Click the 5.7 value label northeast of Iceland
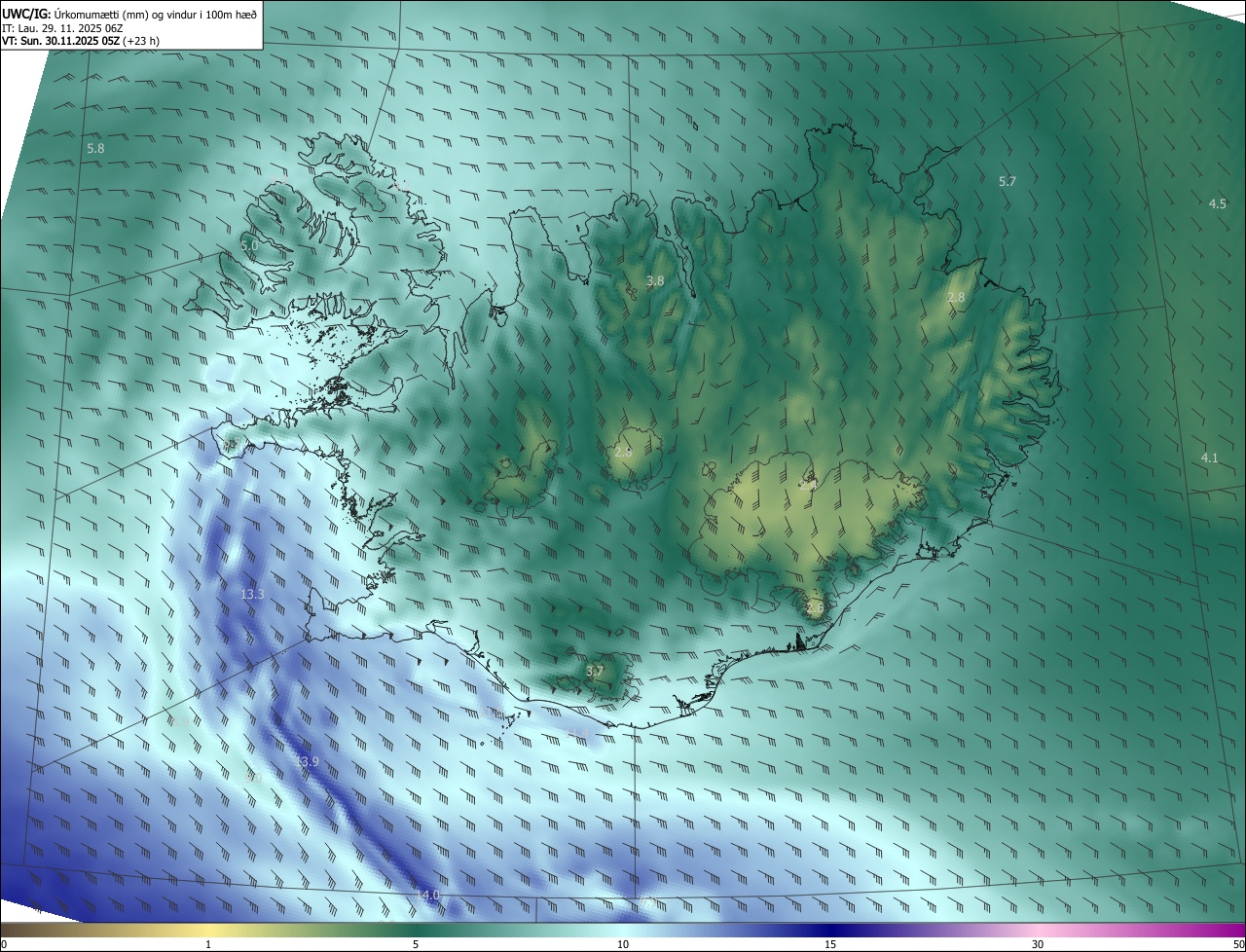Viewport: 1246px width, 952px height. pos(1008,181)
